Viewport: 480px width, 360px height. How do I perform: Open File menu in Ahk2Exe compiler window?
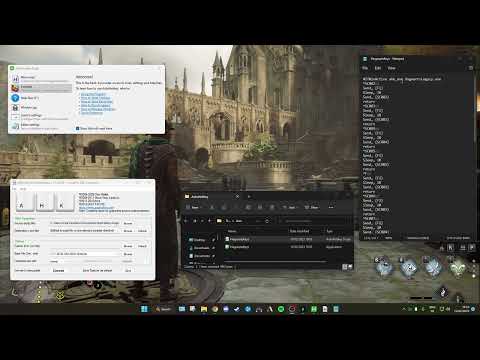pos(15,189)
